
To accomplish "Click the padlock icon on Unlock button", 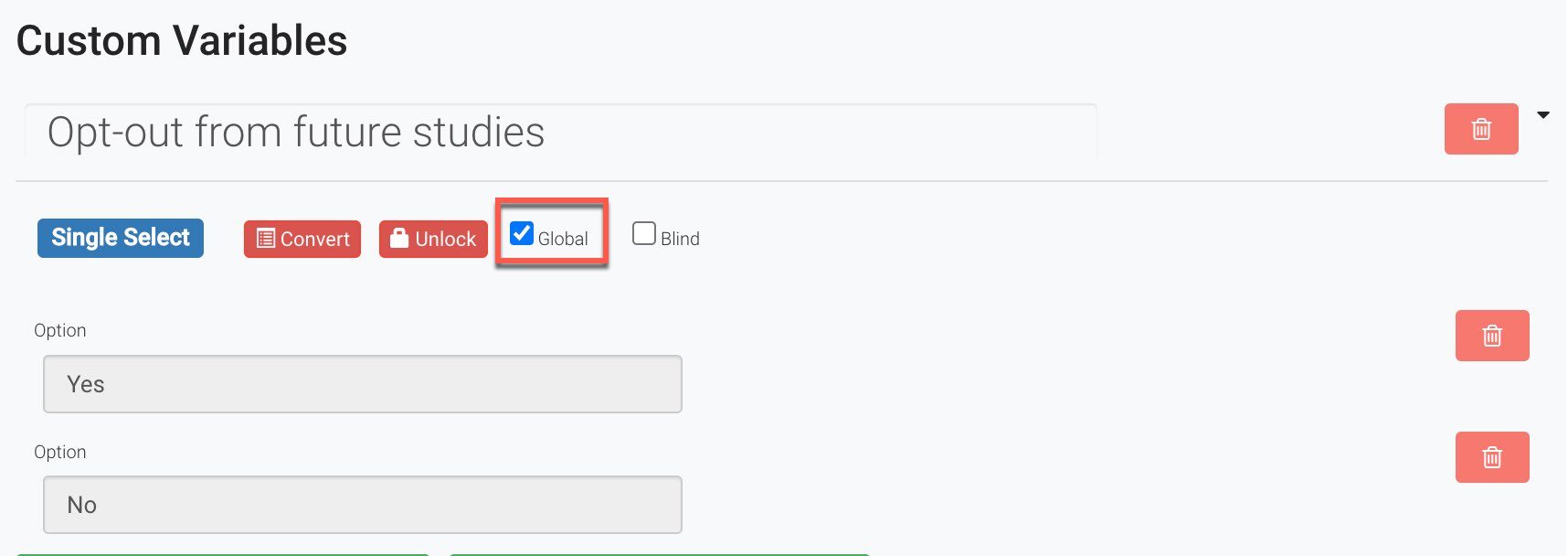I will point(399,239).
